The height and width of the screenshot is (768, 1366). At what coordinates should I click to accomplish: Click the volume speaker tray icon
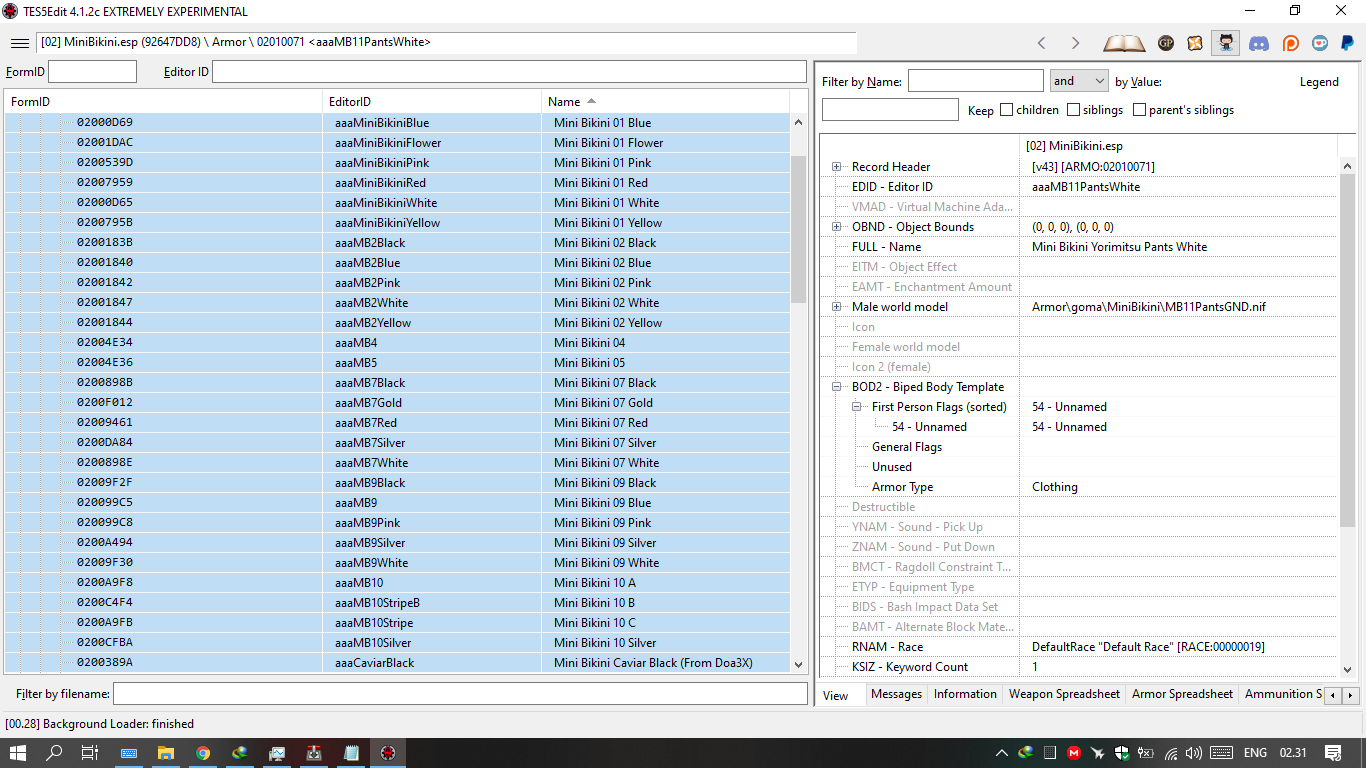pos(1193,753)
